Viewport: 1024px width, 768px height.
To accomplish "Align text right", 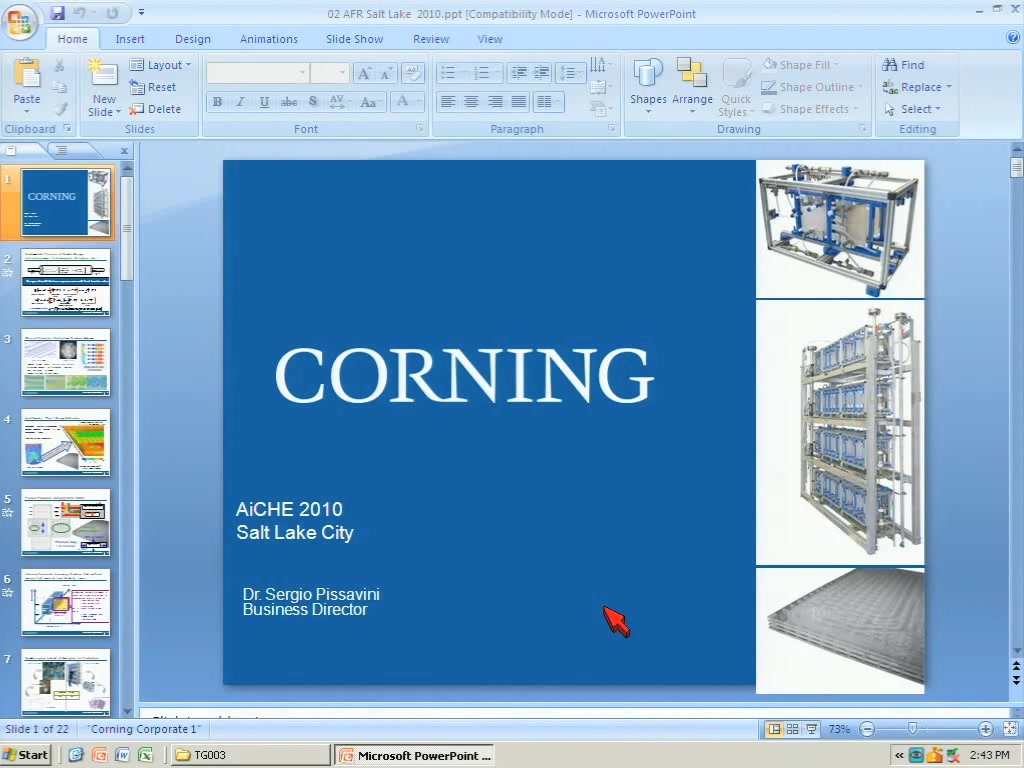I will point(496,101).
